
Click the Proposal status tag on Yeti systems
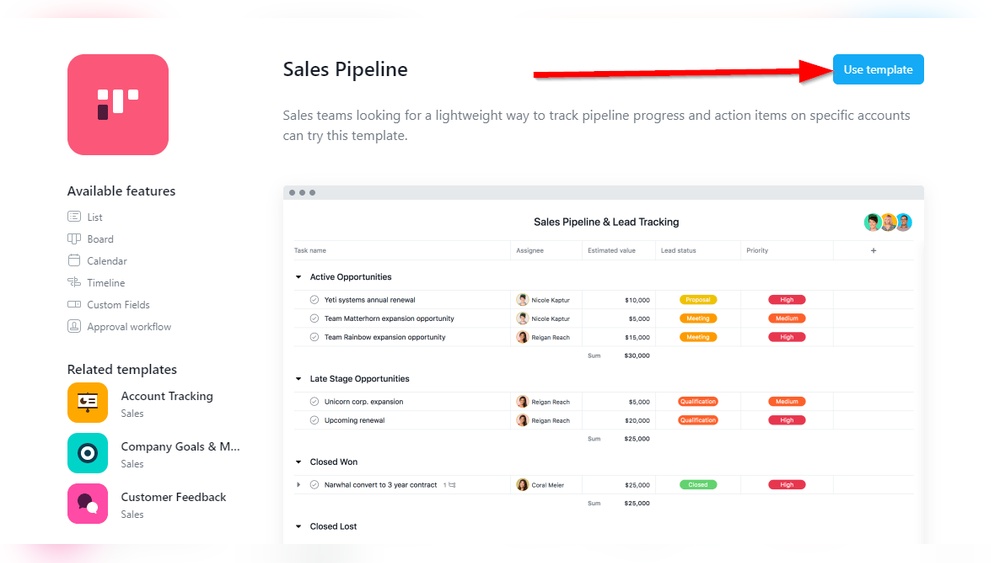pos(698,300)
